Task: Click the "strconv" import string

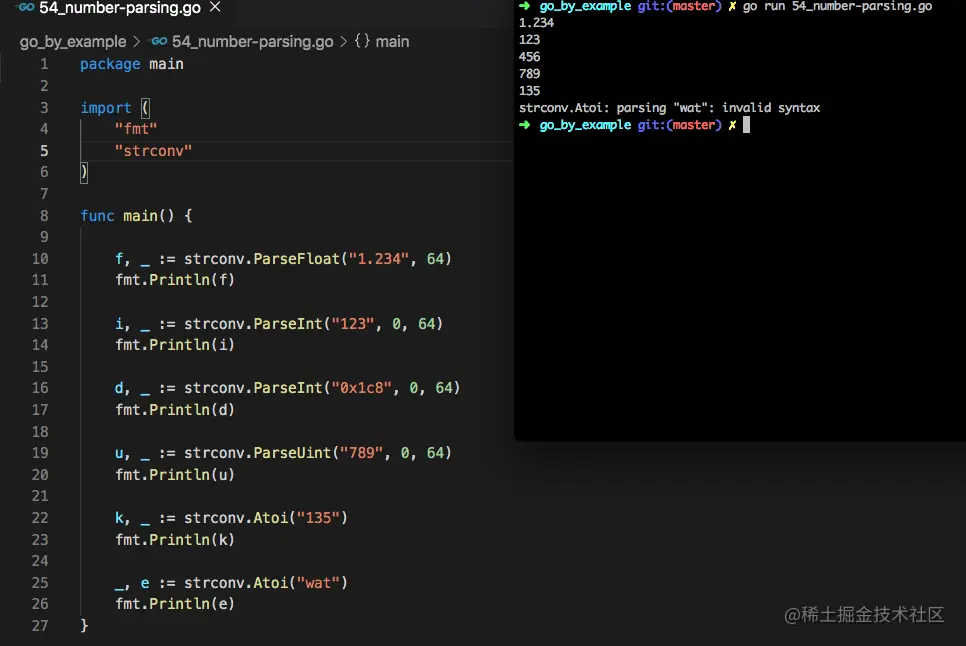Action: point(153,151)
